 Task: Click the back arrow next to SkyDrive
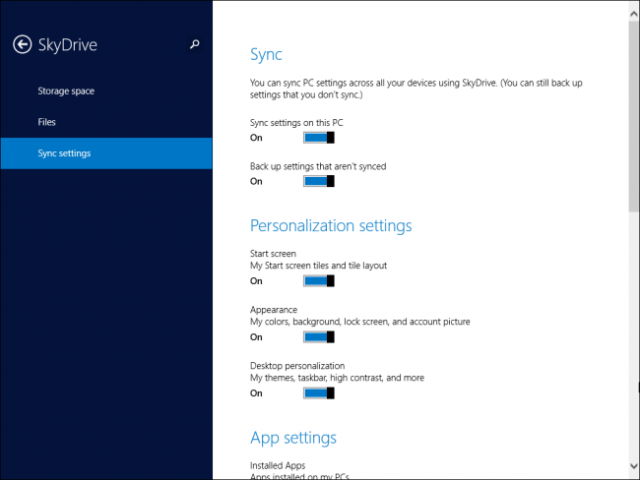[22, 45]
